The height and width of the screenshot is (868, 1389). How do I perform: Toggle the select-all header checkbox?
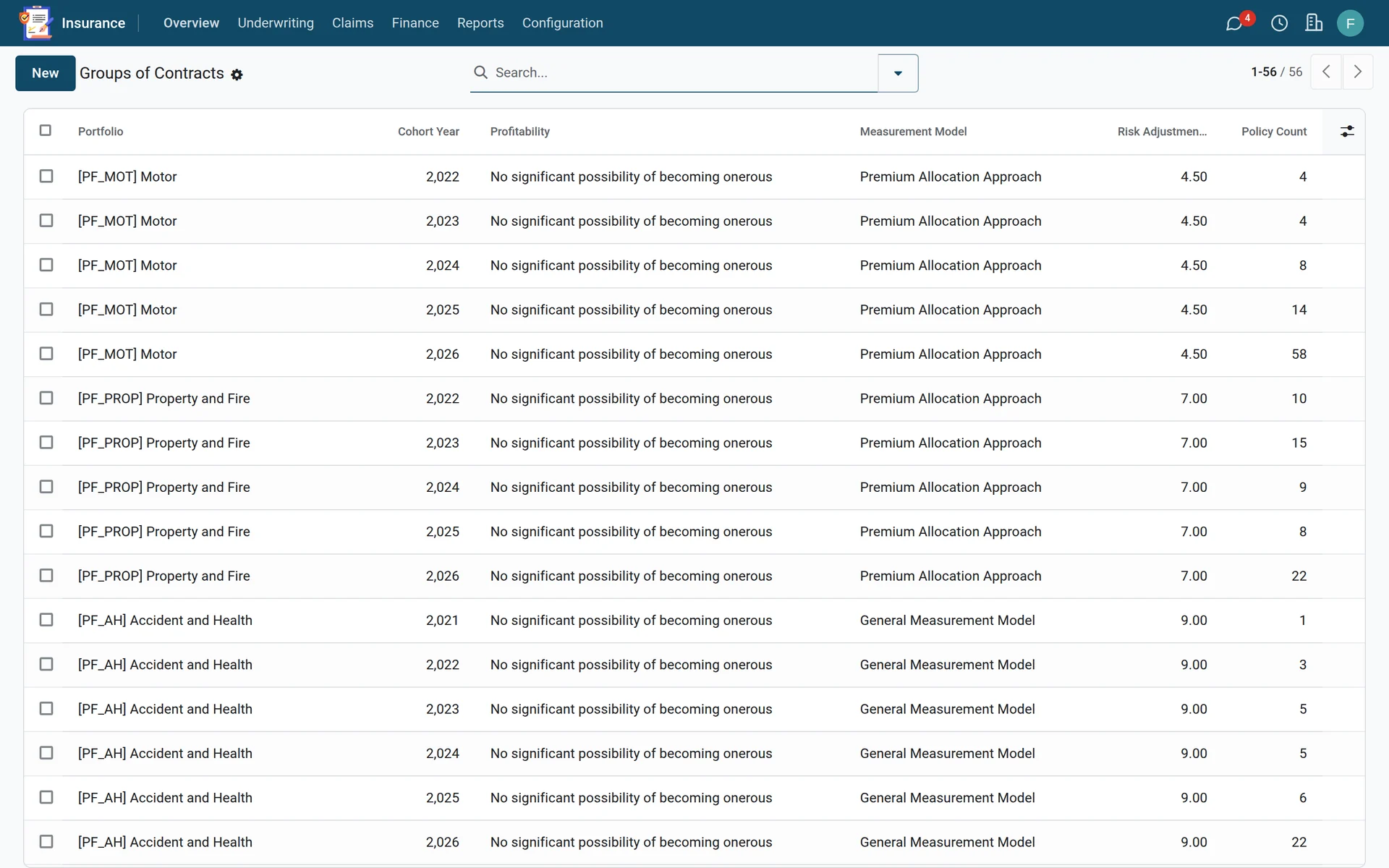coord(46,130)
